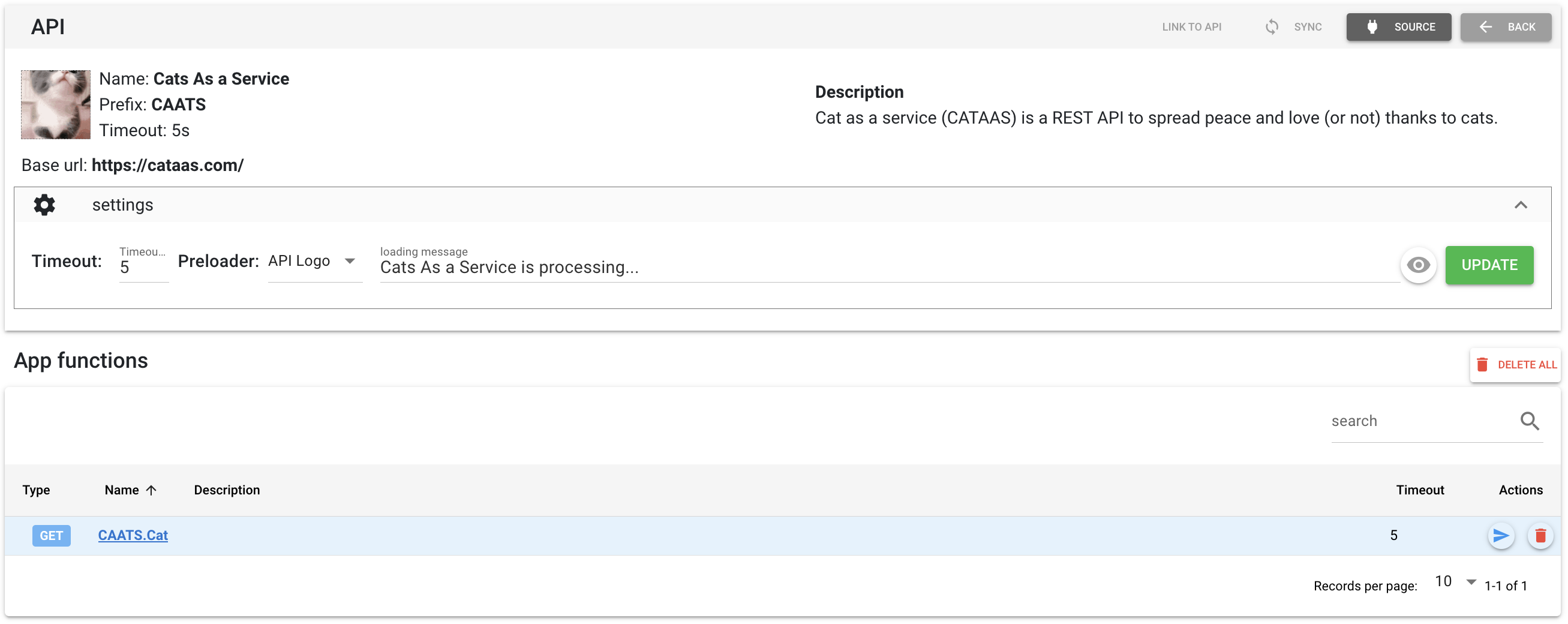Click the loading message text field
This screenshot has height=624, width=1568.
coord(890,267)
